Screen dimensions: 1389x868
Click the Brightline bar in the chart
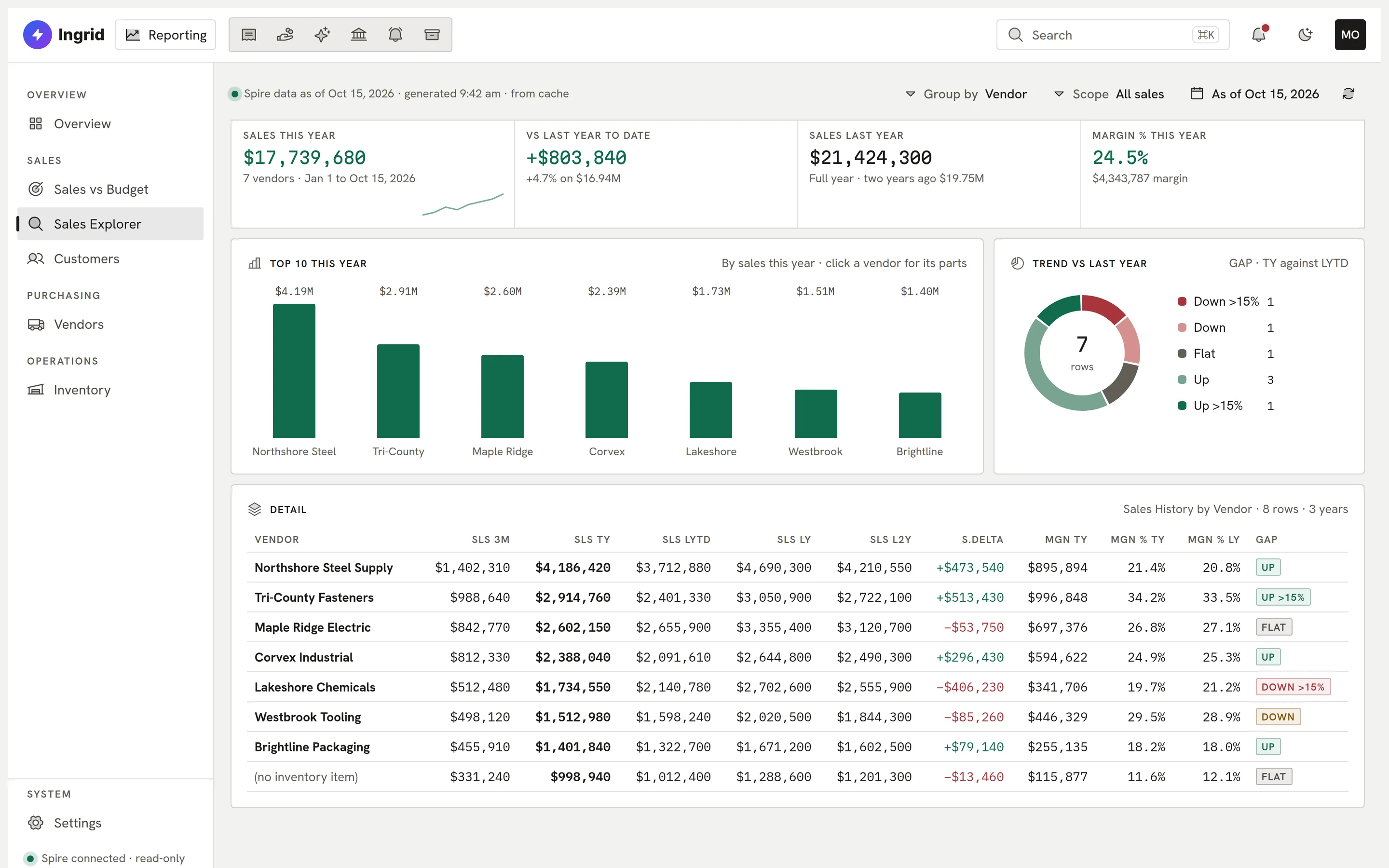920,415
